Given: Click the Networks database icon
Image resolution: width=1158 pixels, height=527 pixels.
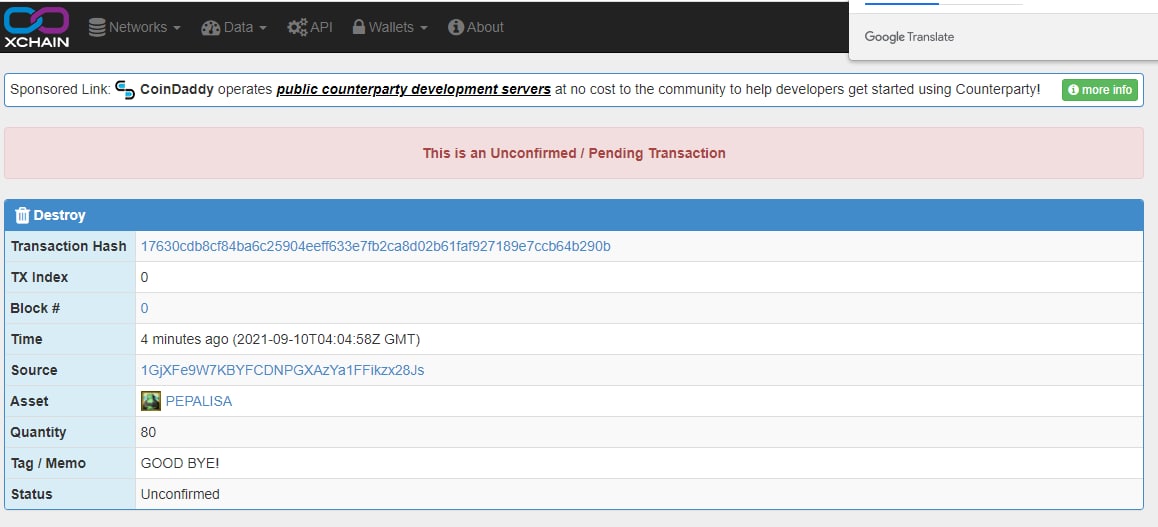Looking at the screenshot, I should [97, 27].
